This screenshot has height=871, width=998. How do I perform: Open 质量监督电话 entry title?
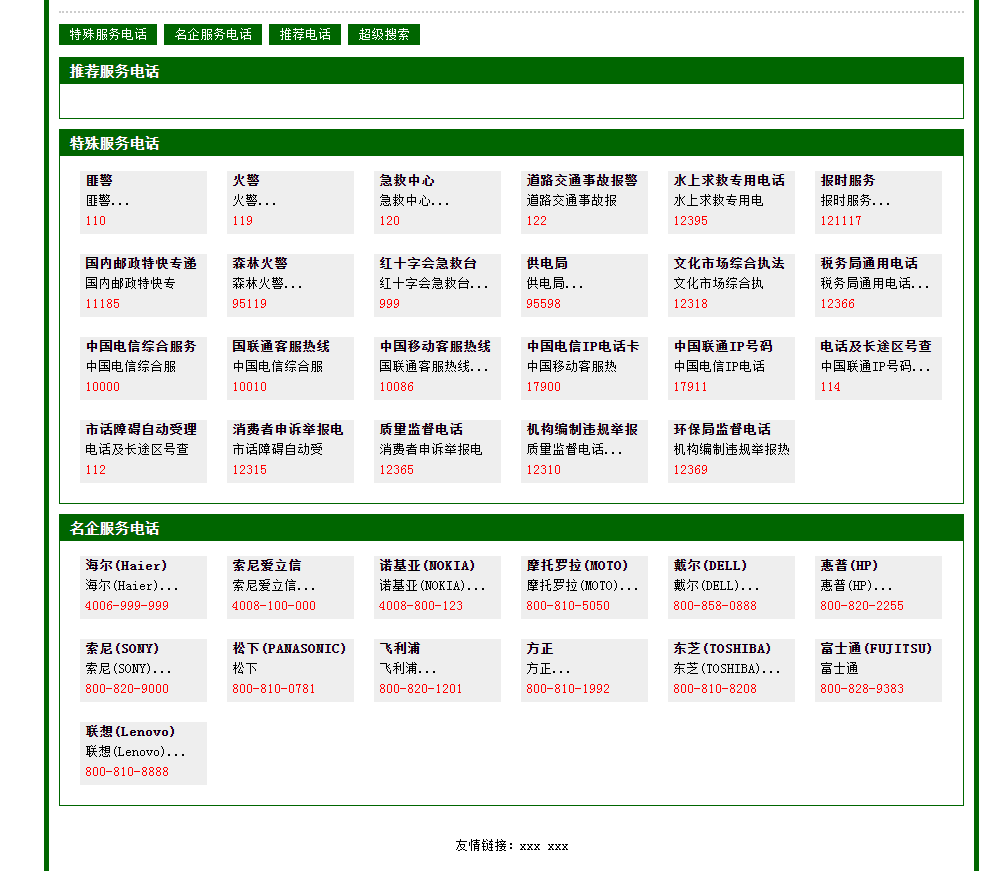[x=421, y=430]
